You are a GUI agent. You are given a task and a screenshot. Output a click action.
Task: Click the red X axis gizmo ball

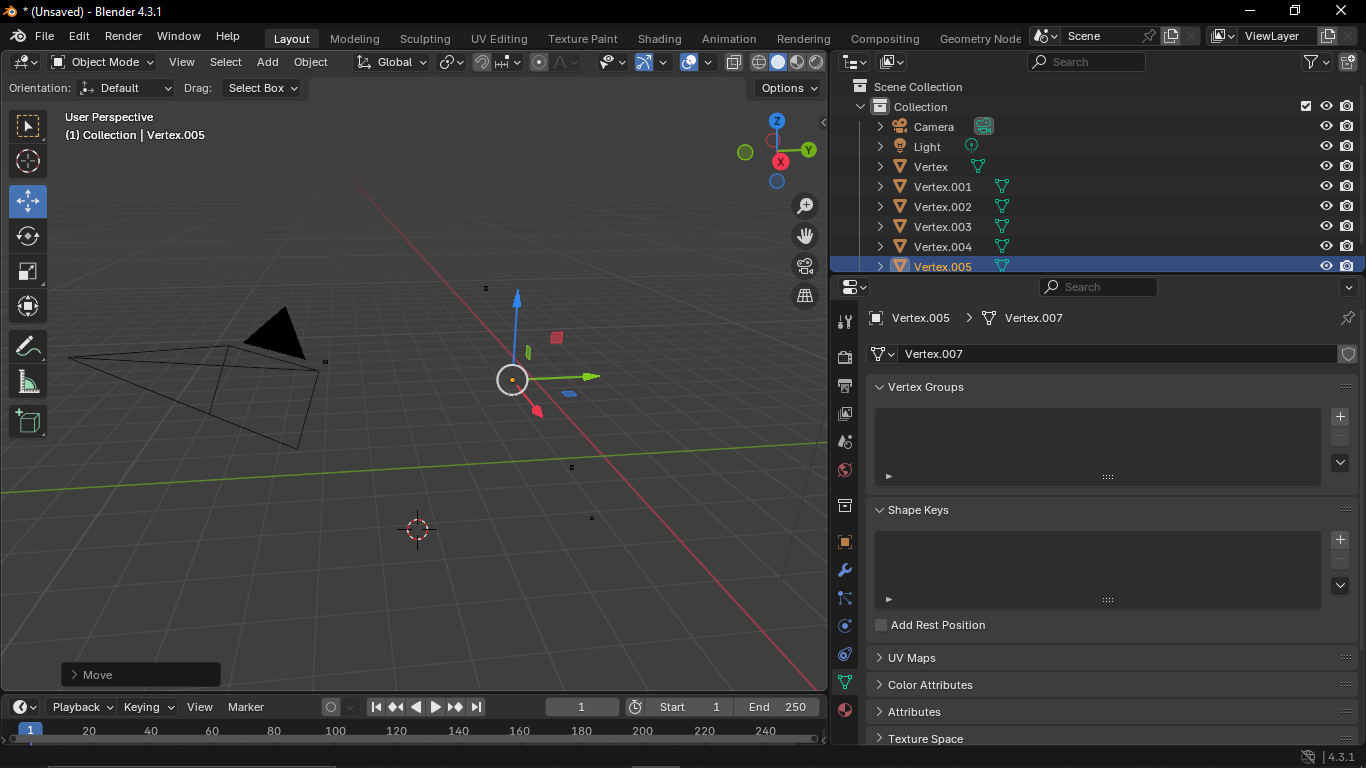point(781,162)
